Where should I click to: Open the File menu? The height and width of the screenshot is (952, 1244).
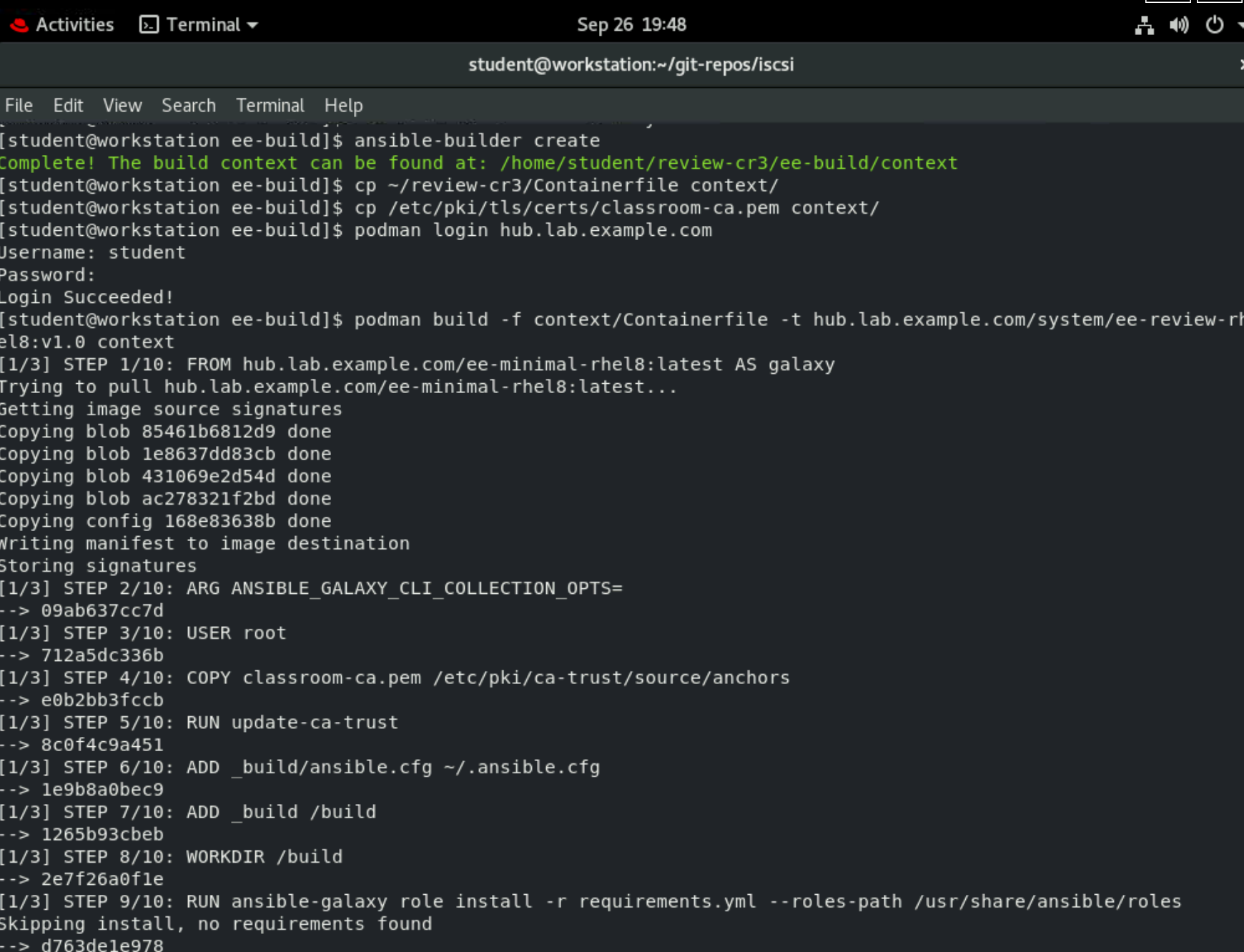18,105
